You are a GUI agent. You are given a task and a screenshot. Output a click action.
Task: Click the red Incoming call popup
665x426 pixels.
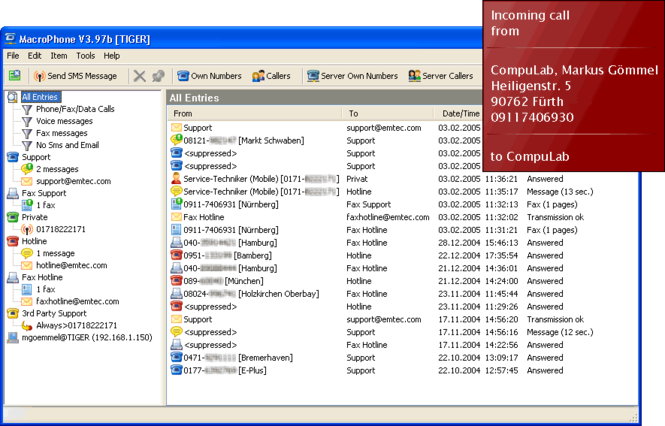click(x=573, y=86)
